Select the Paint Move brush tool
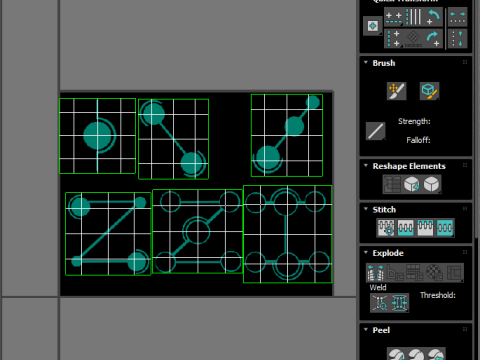The width and height of the screenshot is (480, 360). pyautogui.click(x=397, y=91)
